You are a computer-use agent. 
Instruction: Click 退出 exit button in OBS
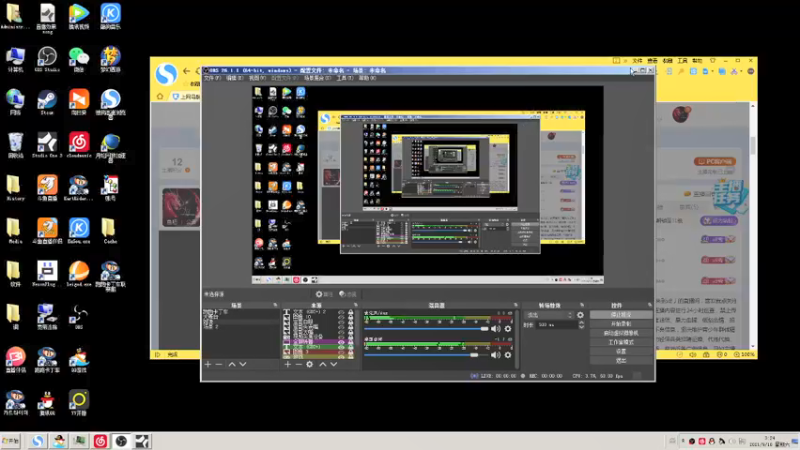pyautogui.click(x=621, y=361)
